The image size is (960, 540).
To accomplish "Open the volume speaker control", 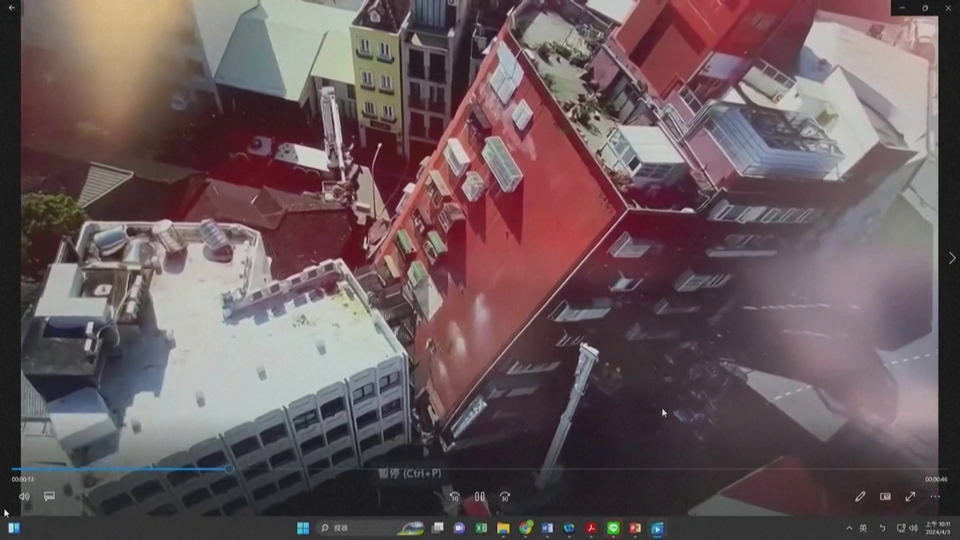I will (x=24, y=497).
